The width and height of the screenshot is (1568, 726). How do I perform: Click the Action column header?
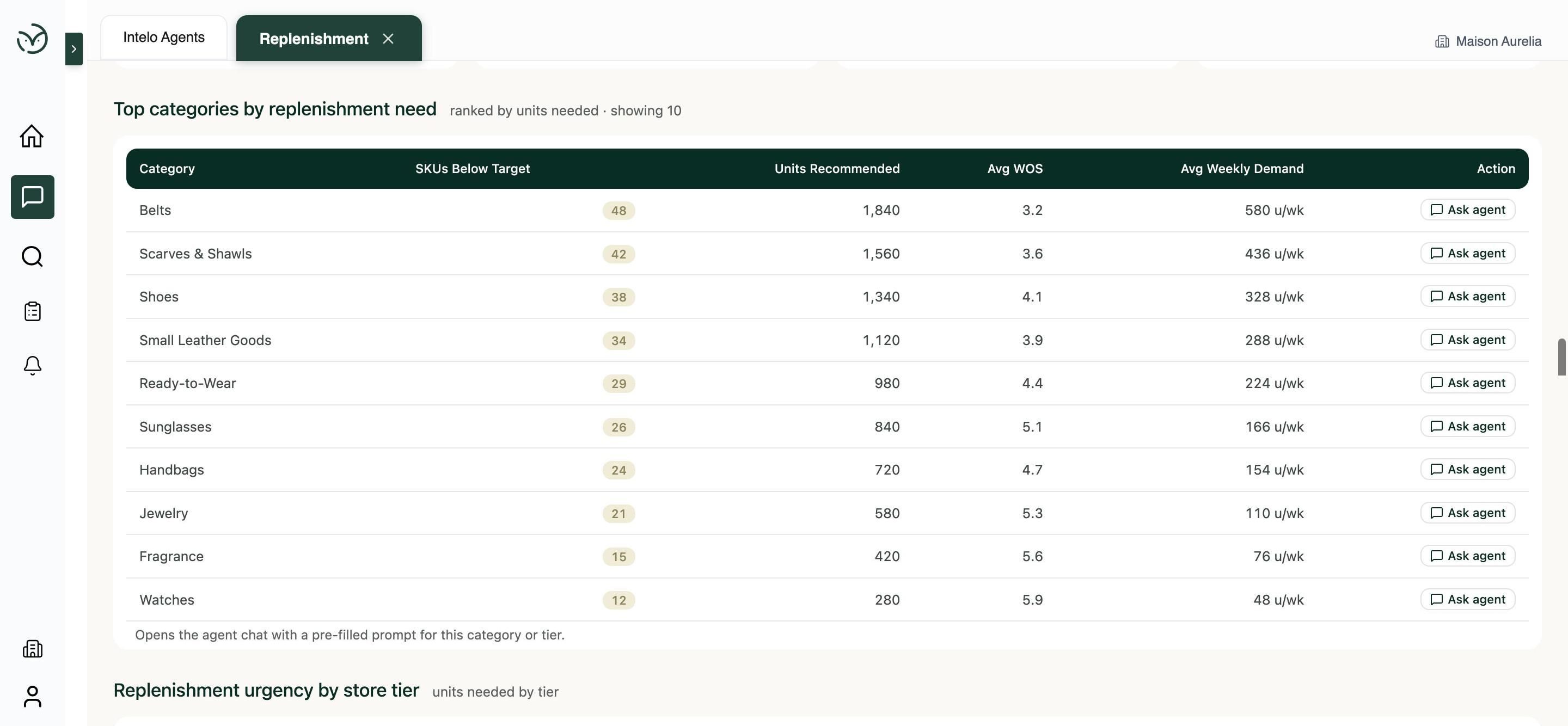[1496, 169]
